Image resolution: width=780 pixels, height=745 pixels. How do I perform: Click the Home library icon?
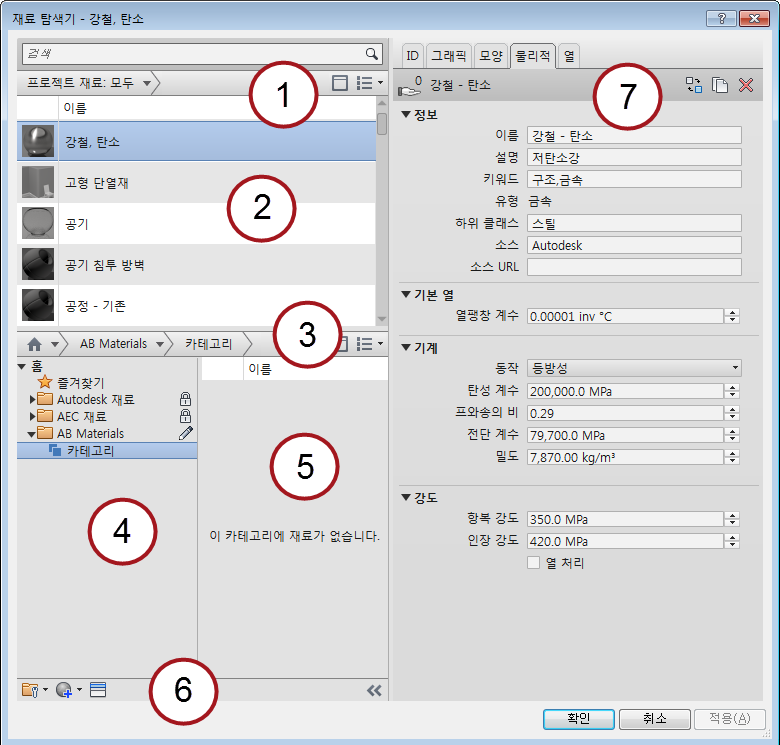(34, 344)
